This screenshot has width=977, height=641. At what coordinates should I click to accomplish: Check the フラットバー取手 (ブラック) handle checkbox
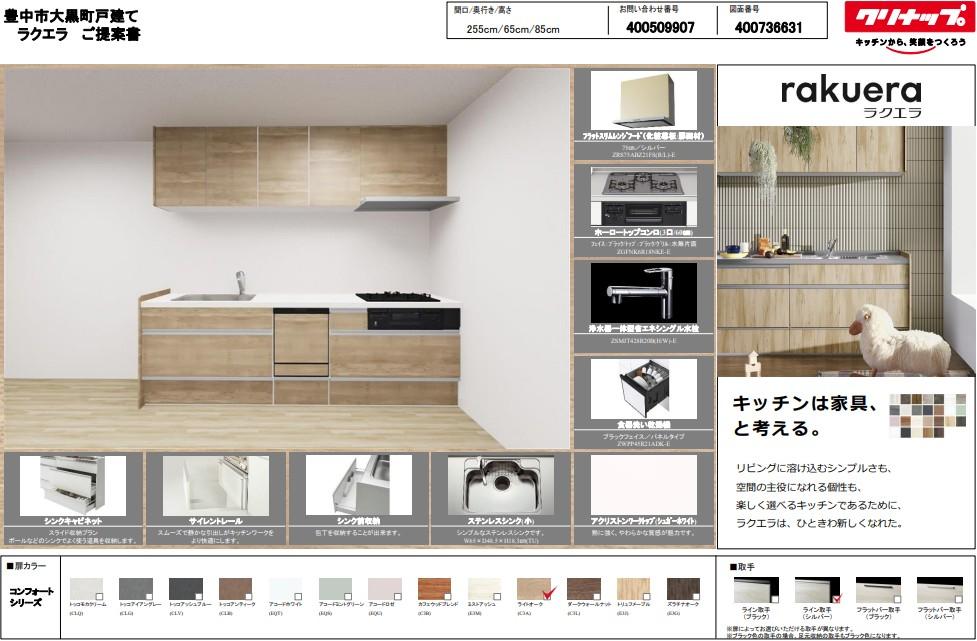(x=897, y=598)
